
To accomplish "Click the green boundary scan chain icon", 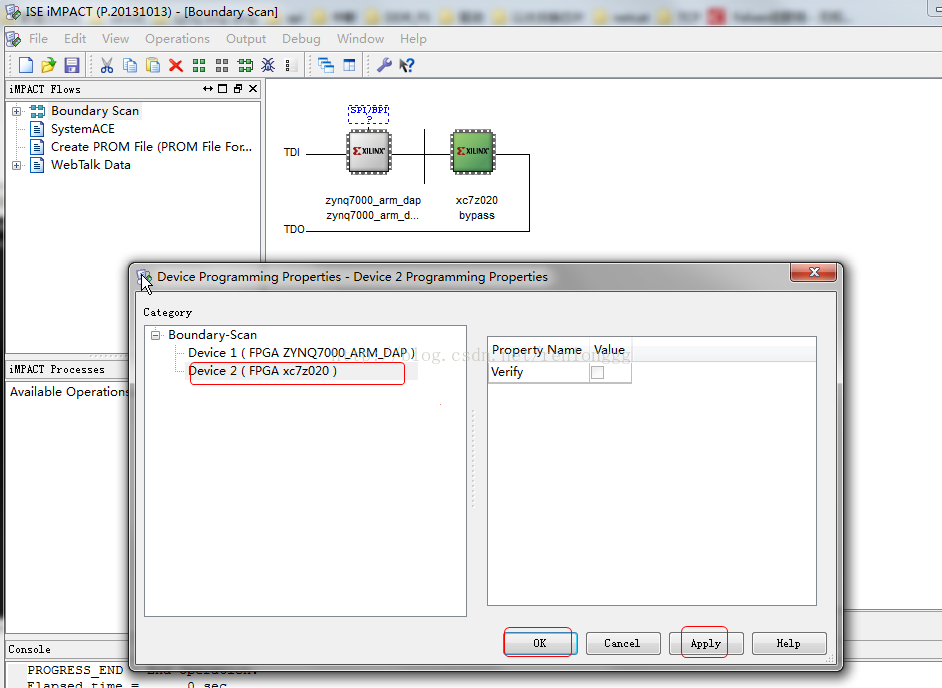I will point(245,65).
